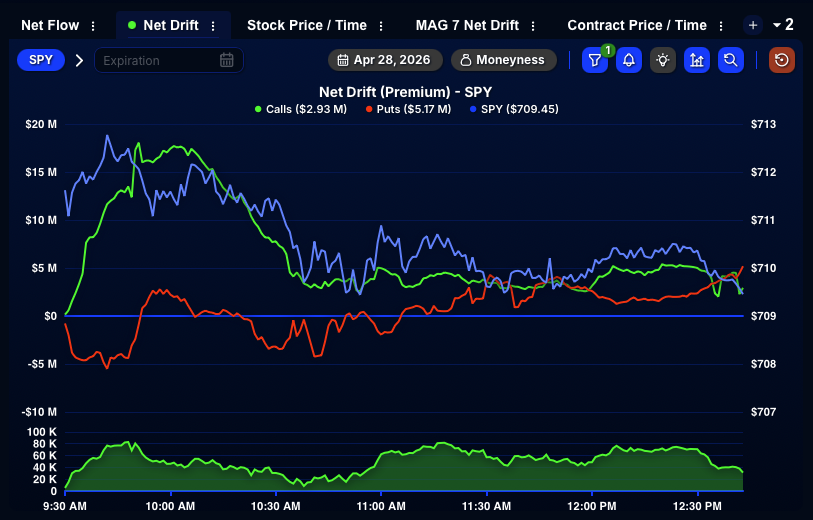Toggle the SPY ($709.45) legend series
The image size is (813, 520).
(514, 109)
